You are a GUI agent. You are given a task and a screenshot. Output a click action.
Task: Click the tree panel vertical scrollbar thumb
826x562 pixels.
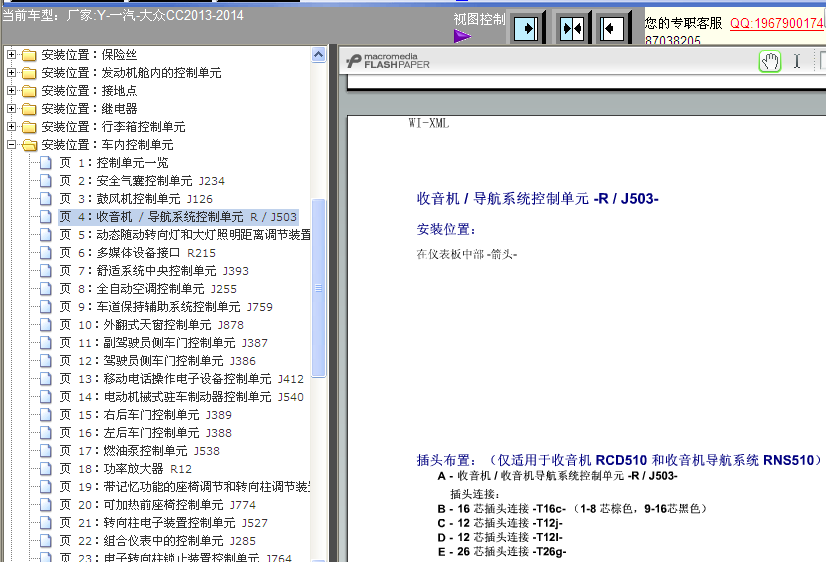318,288
